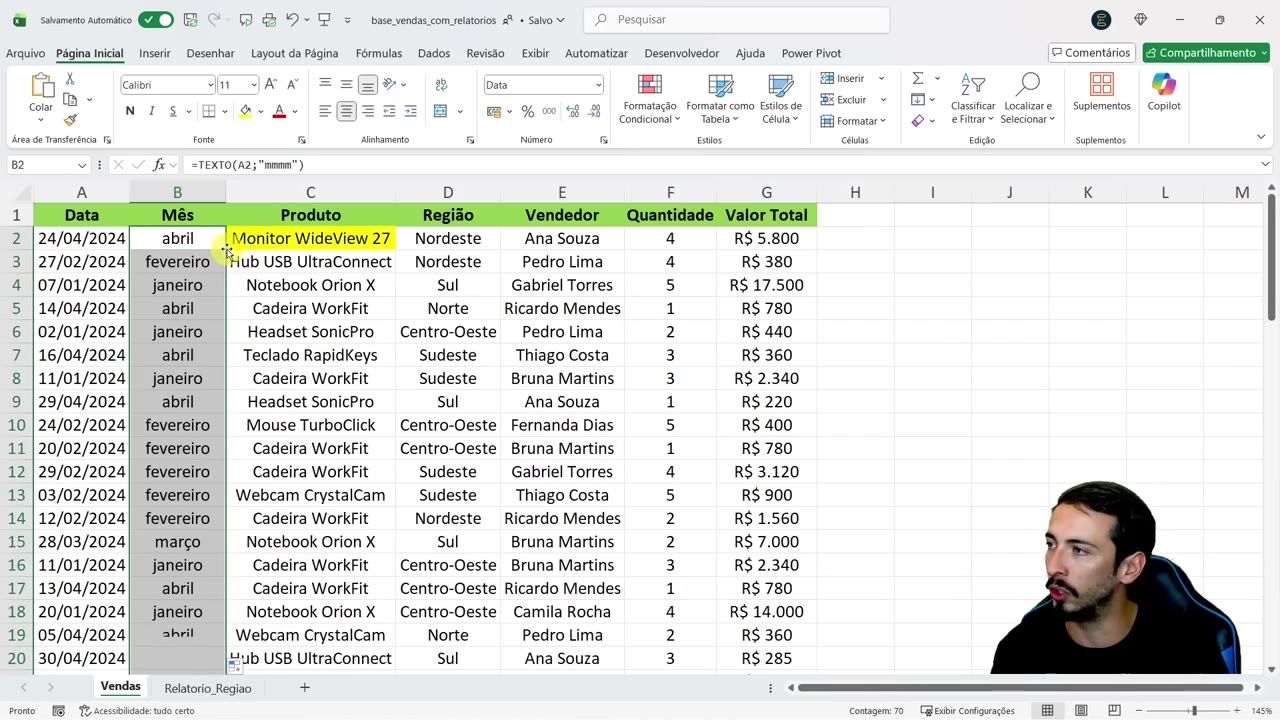Add a new sheet with the plus icon
This screenshot has width=1280, height=720.
coord(305,687)
